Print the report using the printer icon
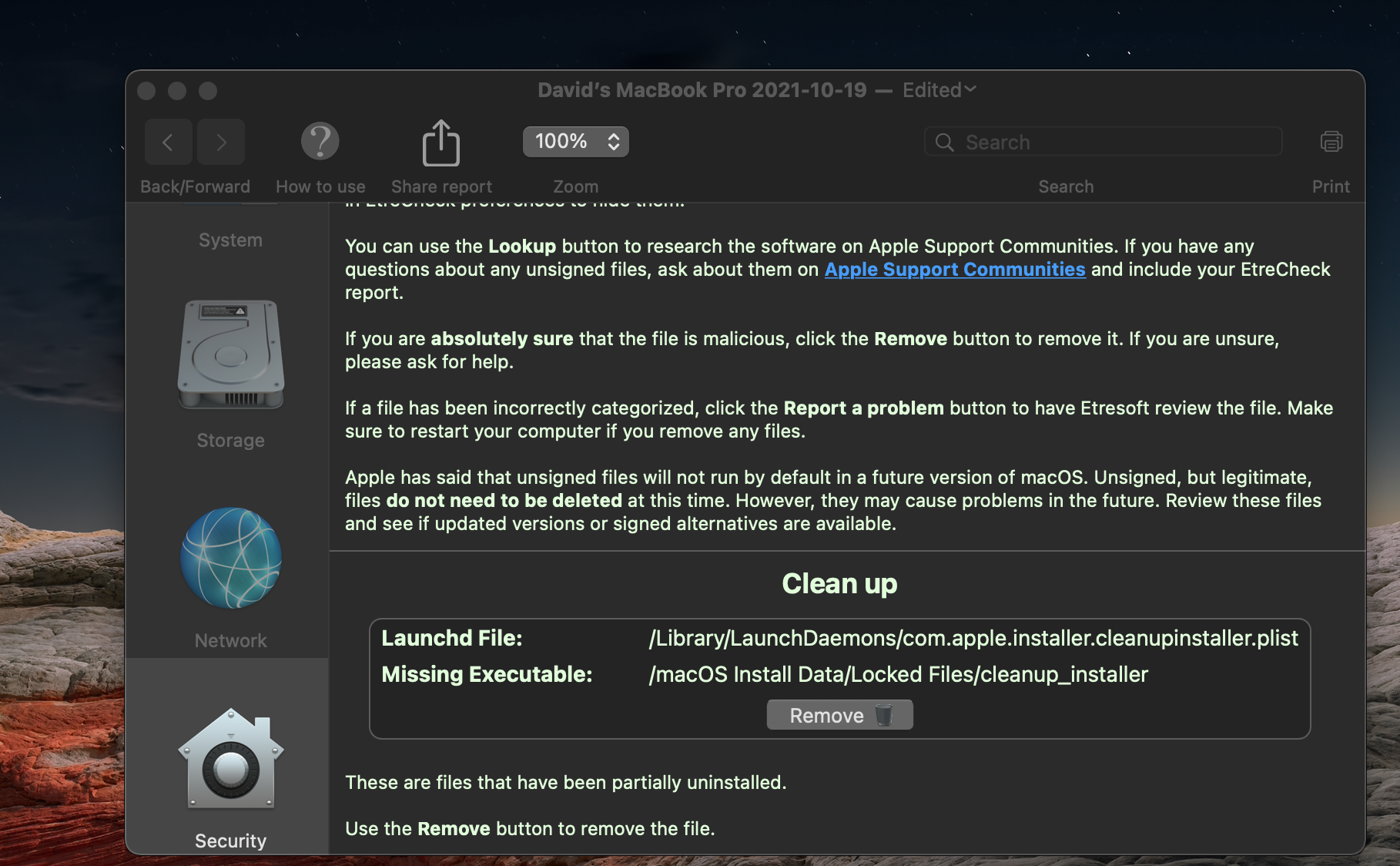1400x866 pixels. [x=1331, y=142]
